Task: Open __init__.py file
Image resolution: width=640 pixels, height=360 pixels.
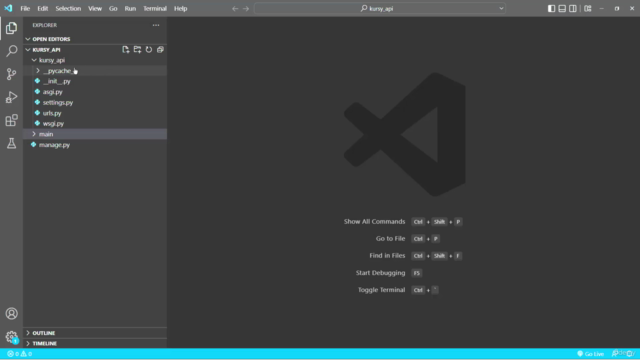Action: [56, 81]
